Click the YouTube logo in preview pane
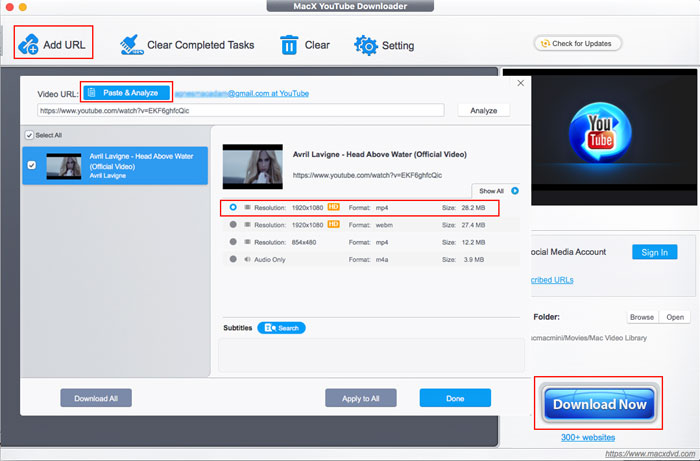This screenshot has width=700, height=461. point(600,133)
